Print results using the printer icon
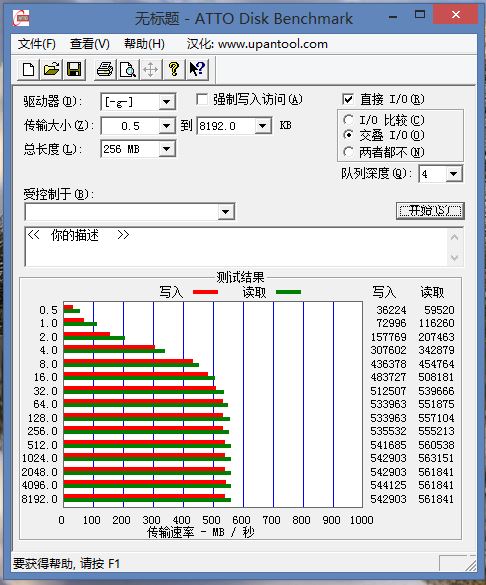The image size is (486, 585). [105, 69]
